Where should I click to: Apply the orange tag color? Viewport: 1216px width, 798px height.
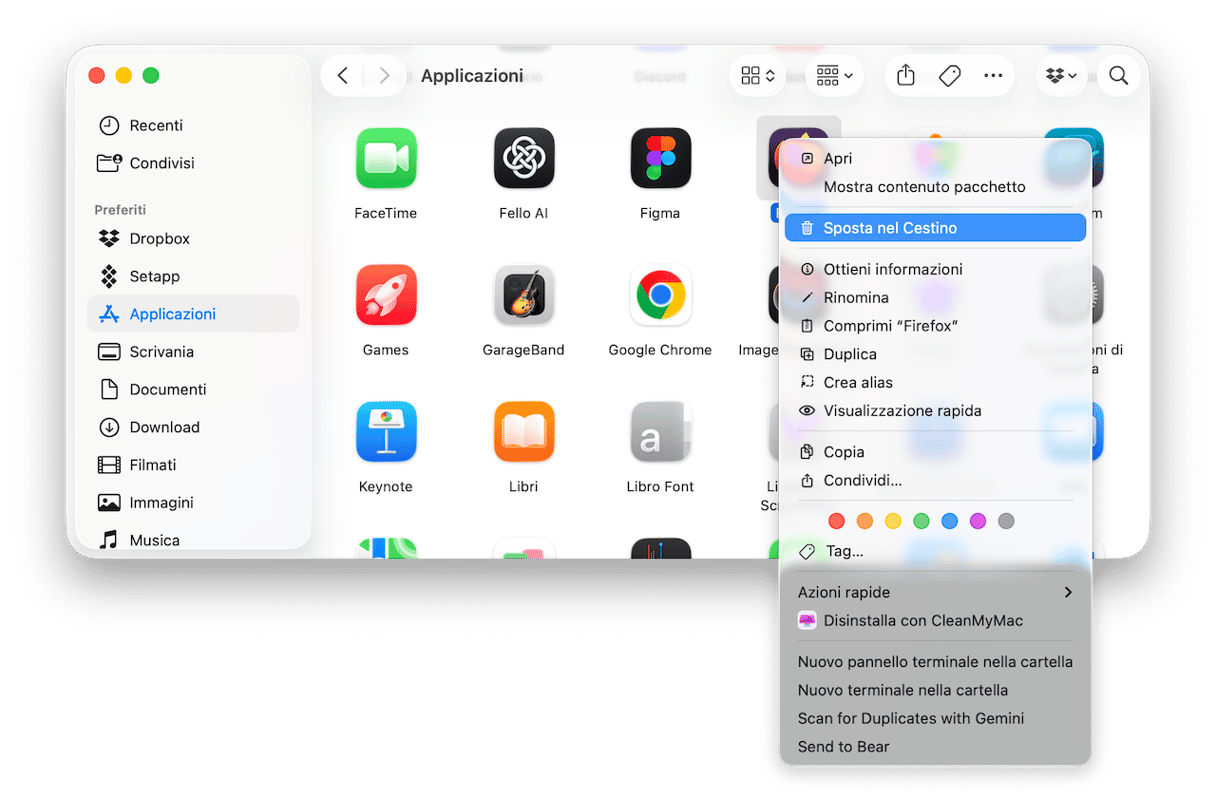[x=865, y=521]
